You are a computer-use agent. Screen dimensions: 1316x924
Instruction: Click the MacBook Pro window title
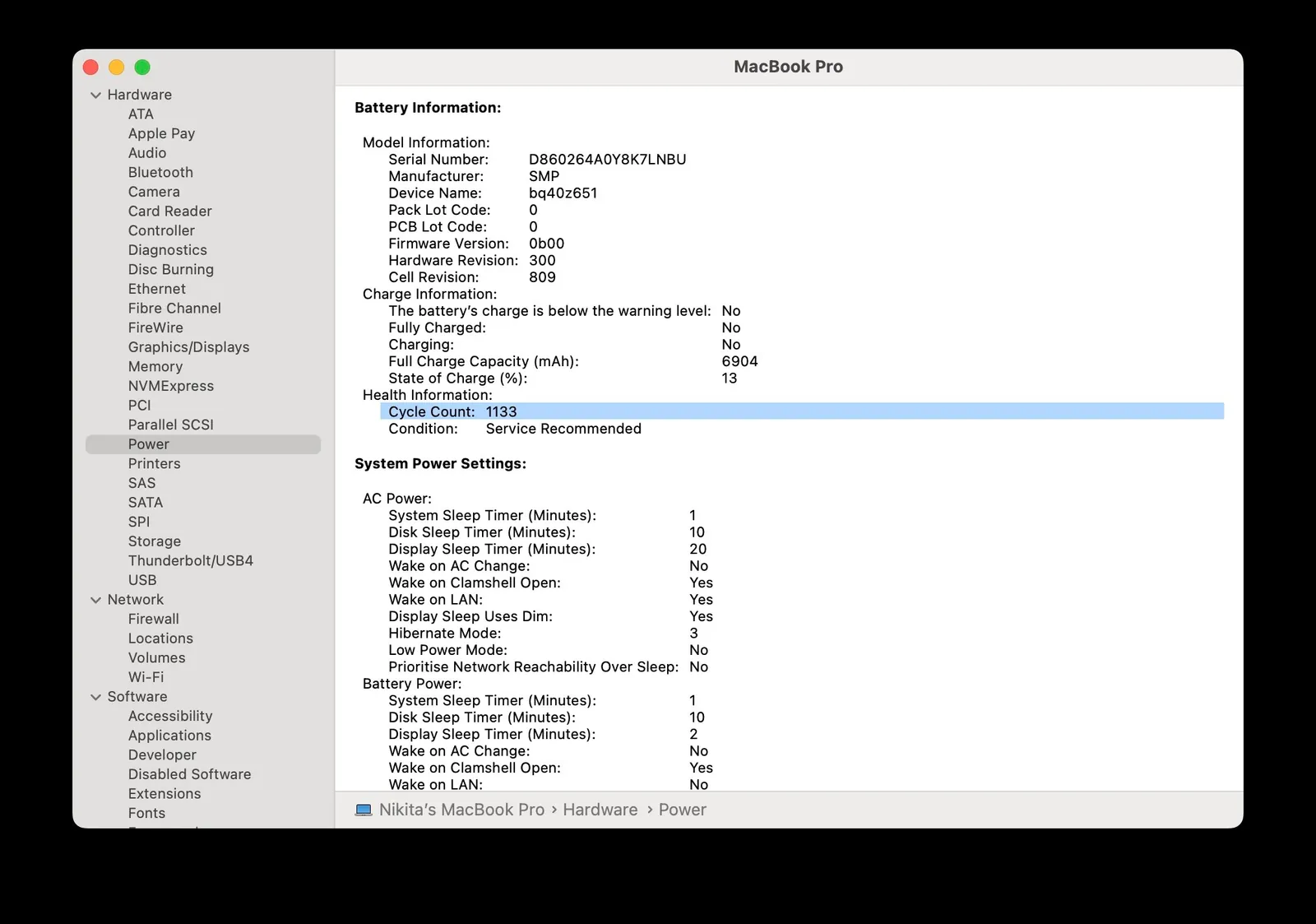[789, 67]
